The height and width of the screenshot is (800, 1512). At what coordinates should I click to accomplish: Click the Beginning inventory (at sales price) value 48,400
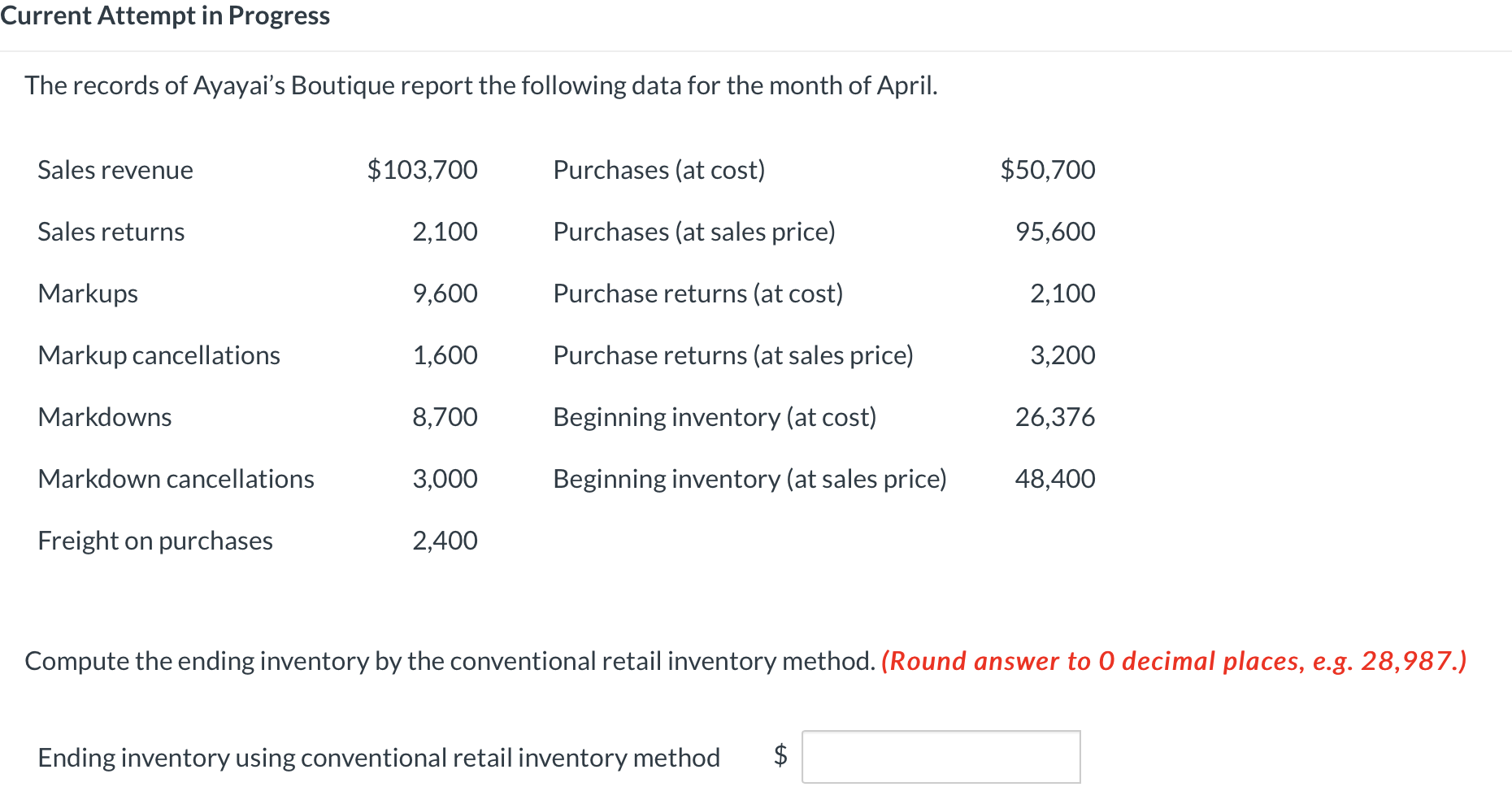(1054, 479)
